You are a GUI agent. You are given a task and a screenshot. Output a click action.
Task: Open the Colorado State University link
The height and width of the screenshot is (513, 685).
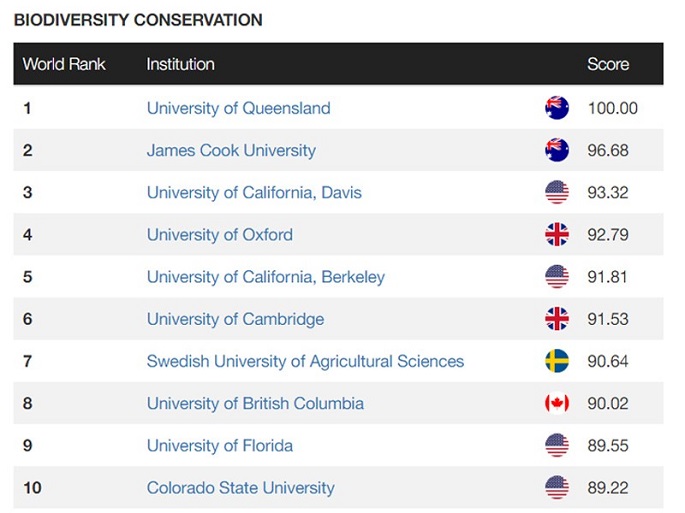(240, 488)
